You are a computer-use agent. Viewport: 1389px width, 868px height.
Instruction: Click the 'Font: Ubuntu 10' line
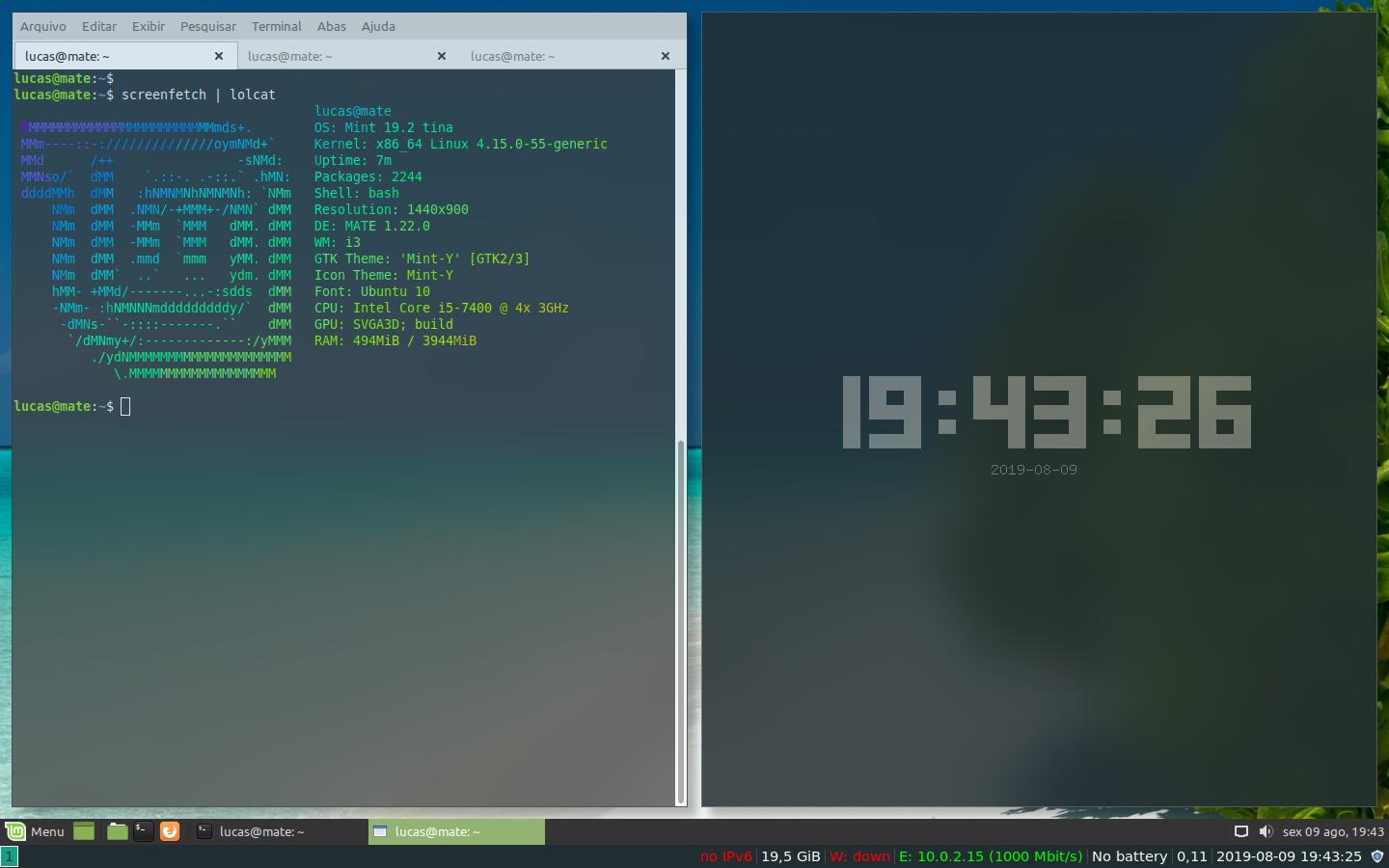coord(371,291)
